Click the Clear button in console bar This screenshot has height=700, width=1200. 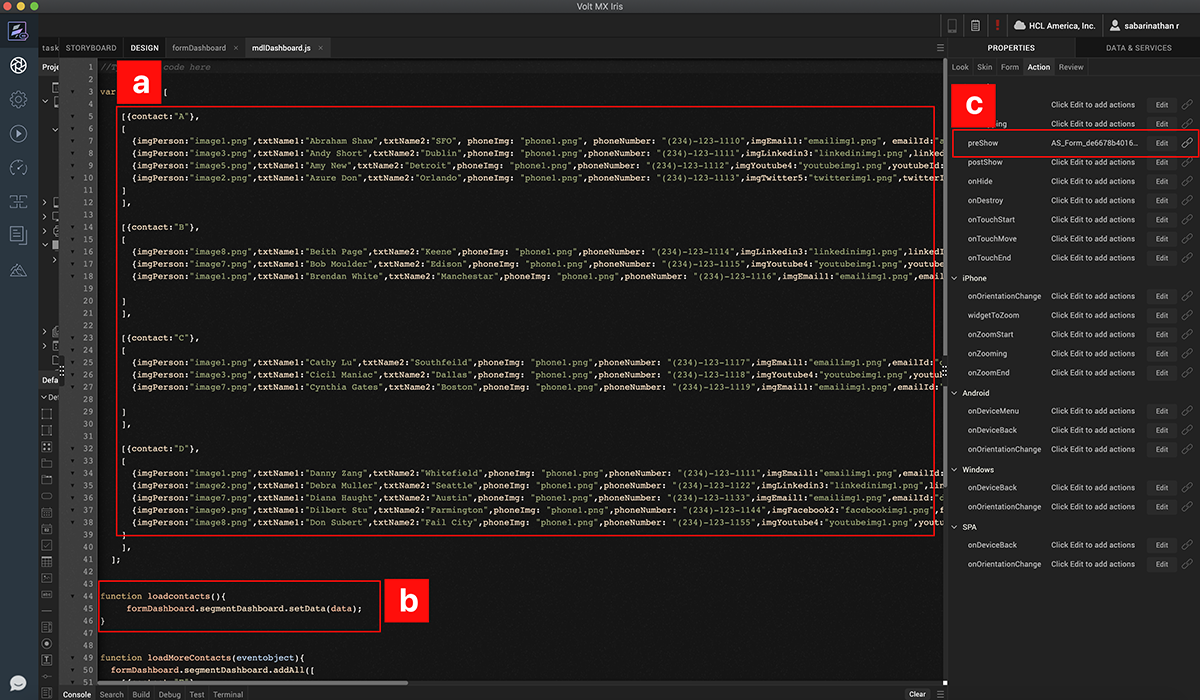click(x=917, y=694)
